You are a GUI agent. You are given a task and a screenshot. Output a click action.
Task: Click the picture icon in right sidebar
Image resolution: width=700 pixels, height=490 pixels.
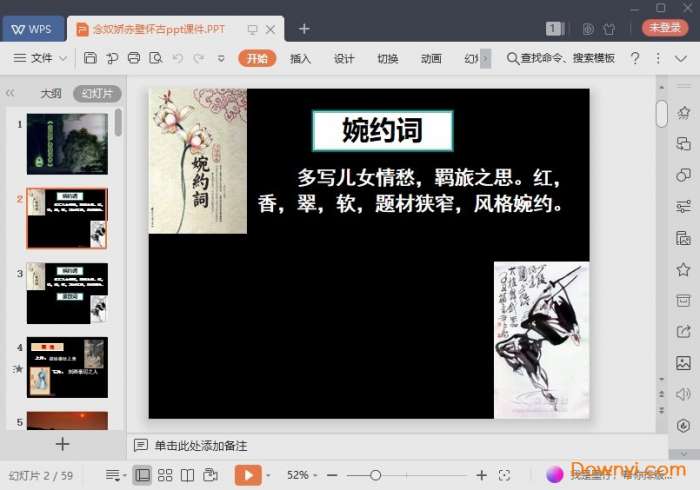(683, 363)
